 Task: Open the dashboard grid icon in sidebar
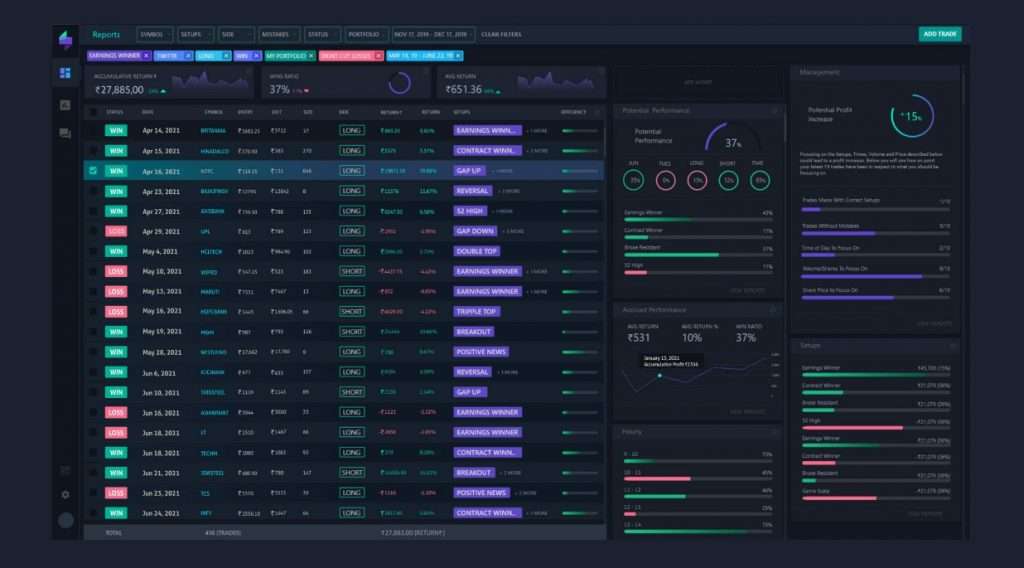coord(65,73)
